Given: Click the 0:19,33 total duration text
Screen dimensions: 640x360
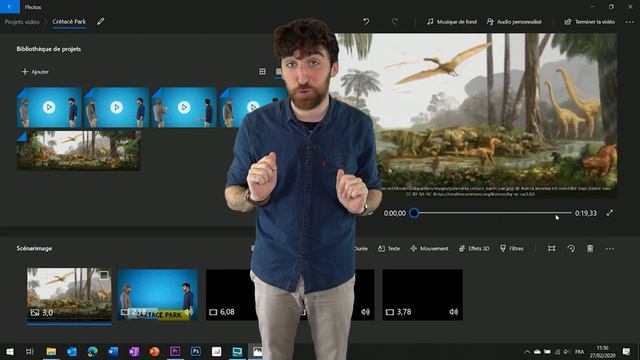Looking at the screenshot, I should 586,213.
